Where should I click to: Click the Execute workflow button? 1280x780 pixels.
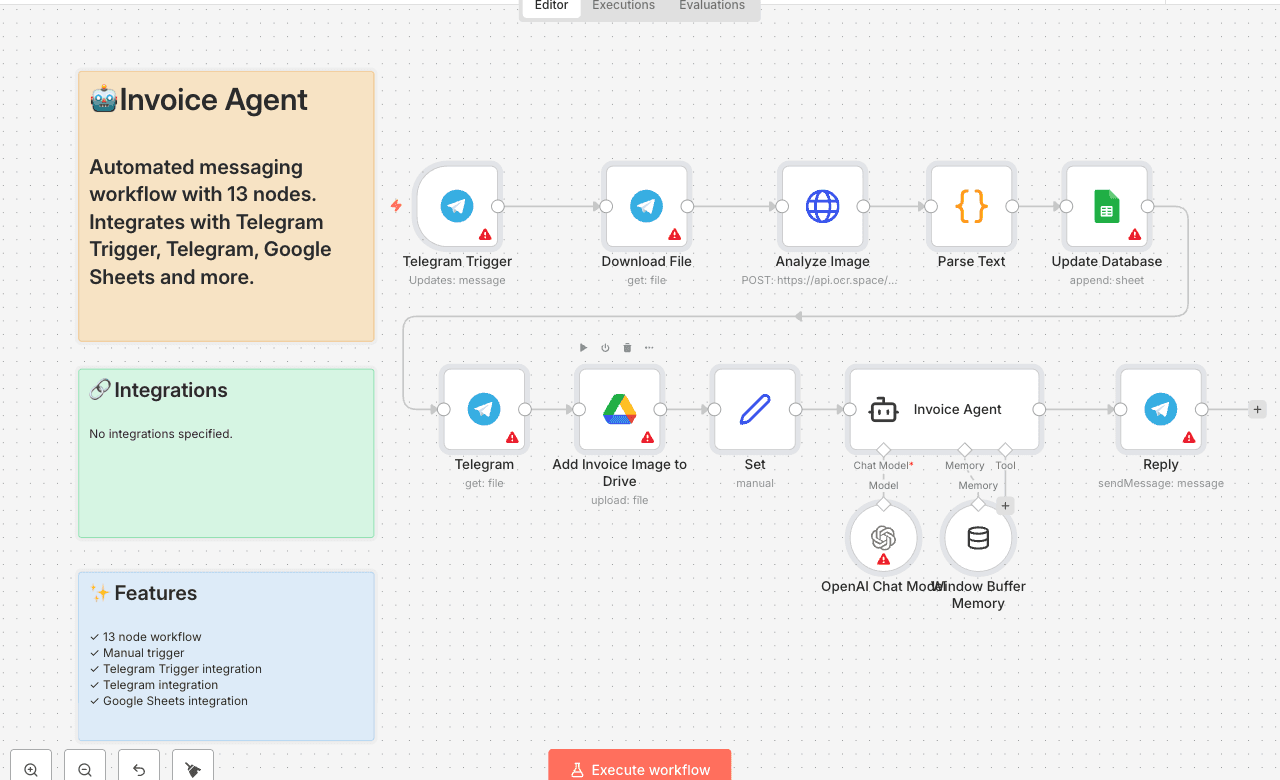point(639,768)
